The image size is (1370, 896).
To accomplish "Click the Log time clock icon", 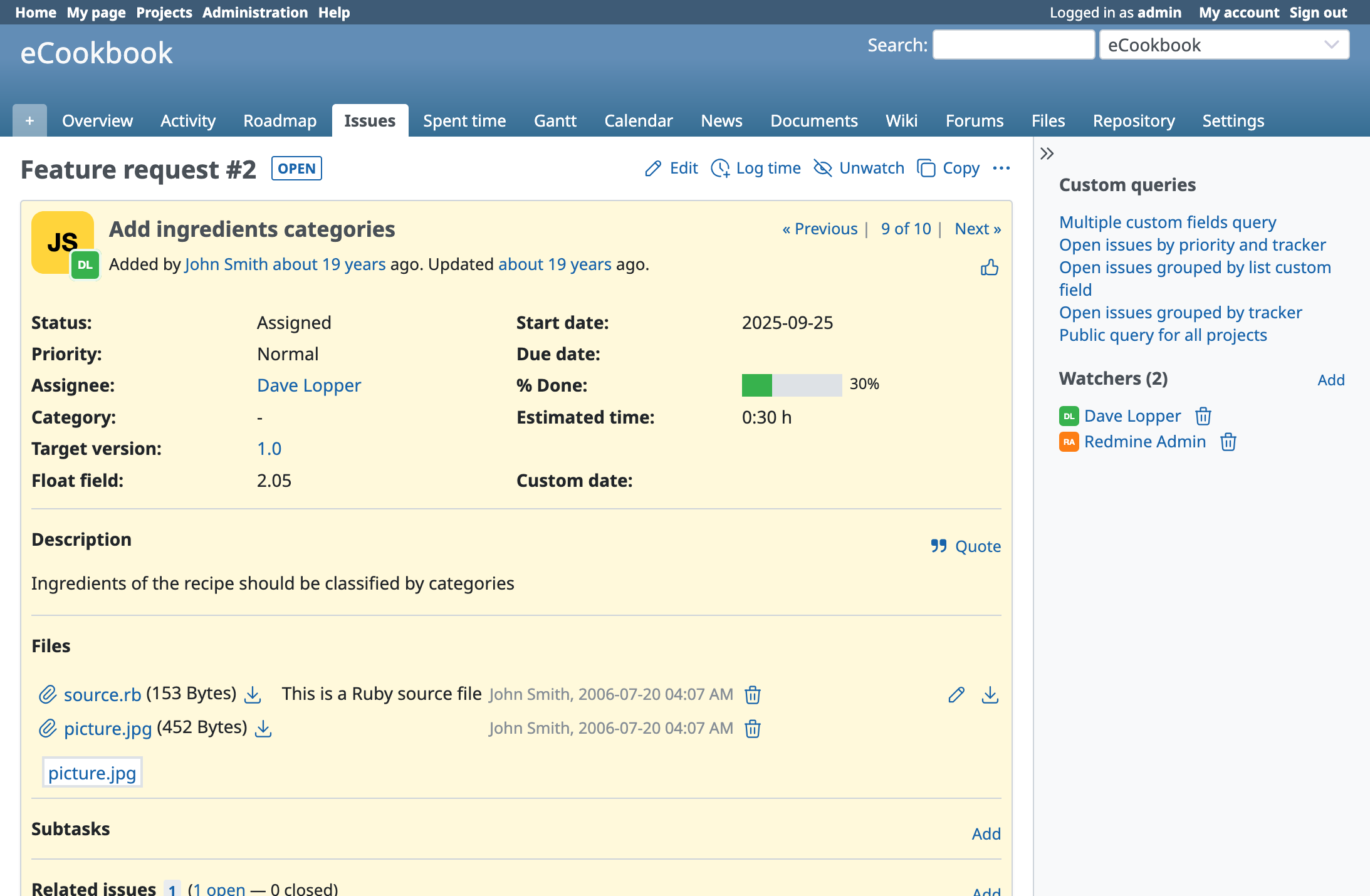I will coord(720,168).
